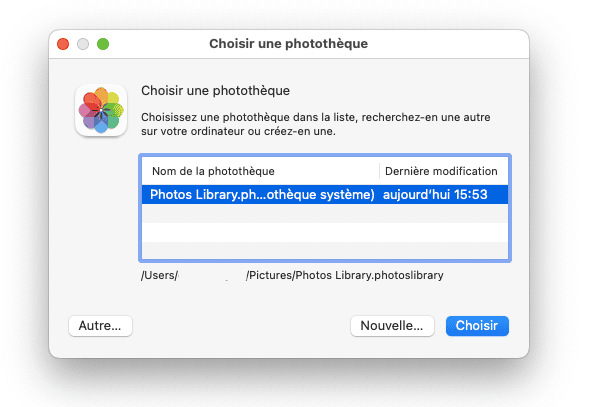
Task: Select the Photos Library system library row
Action: (x=325, y=194)
